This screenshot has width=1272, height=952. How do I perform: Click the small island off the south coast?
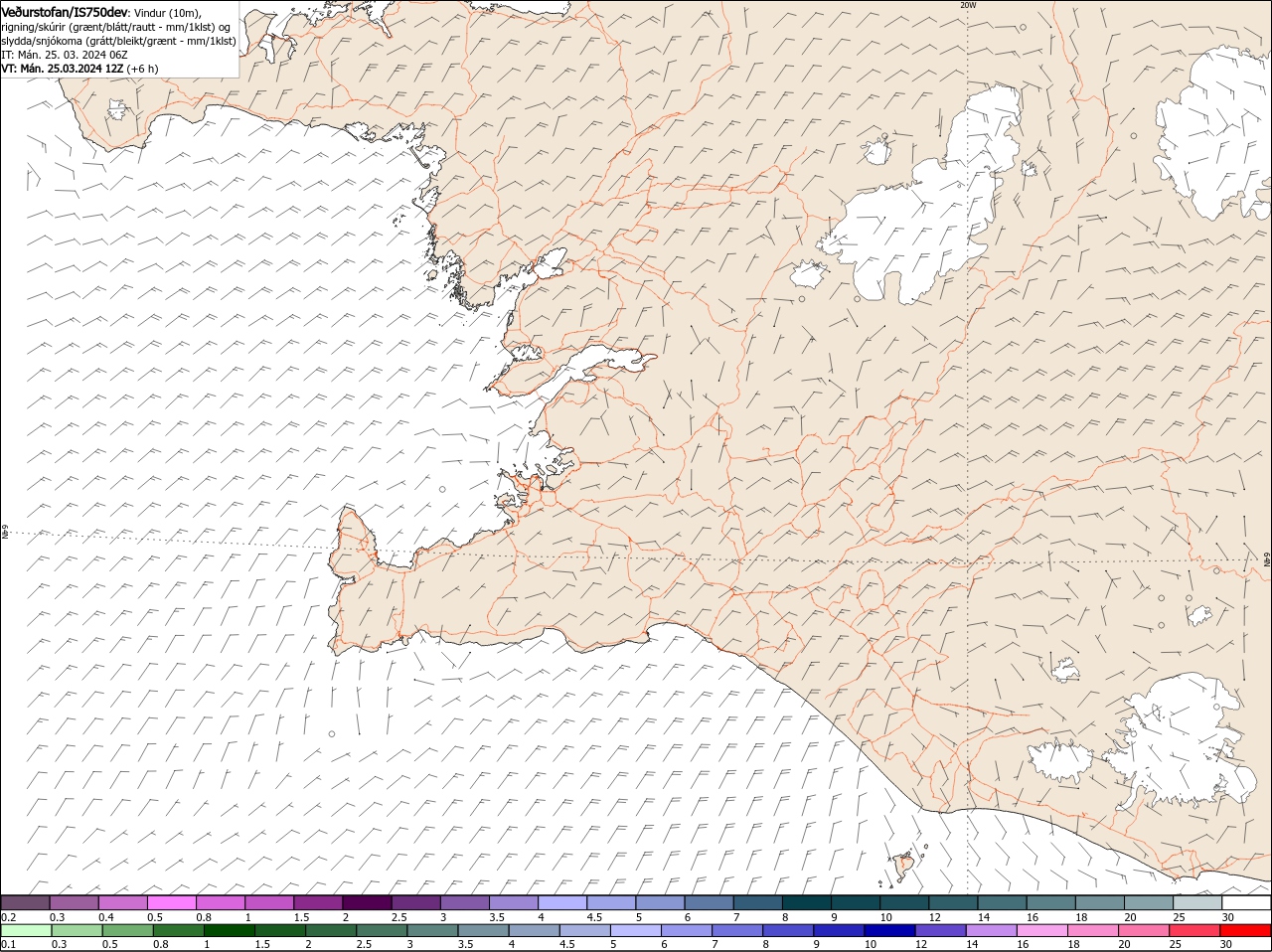coord(904,865)
